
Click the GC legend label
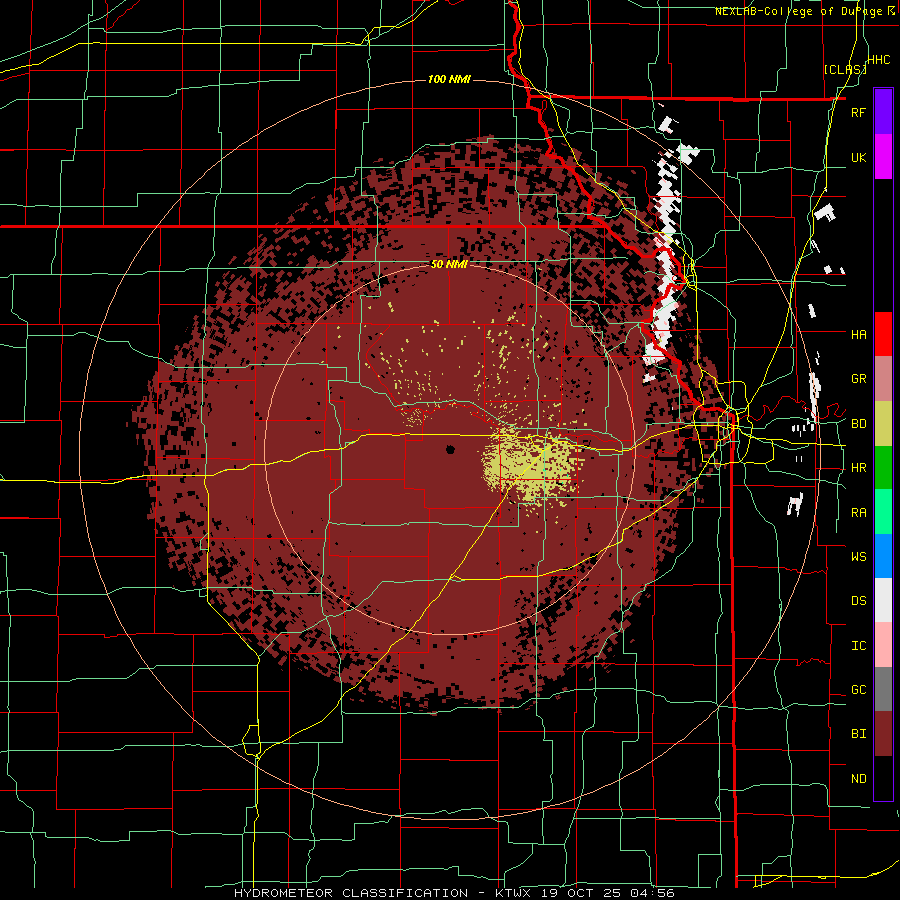858,690
